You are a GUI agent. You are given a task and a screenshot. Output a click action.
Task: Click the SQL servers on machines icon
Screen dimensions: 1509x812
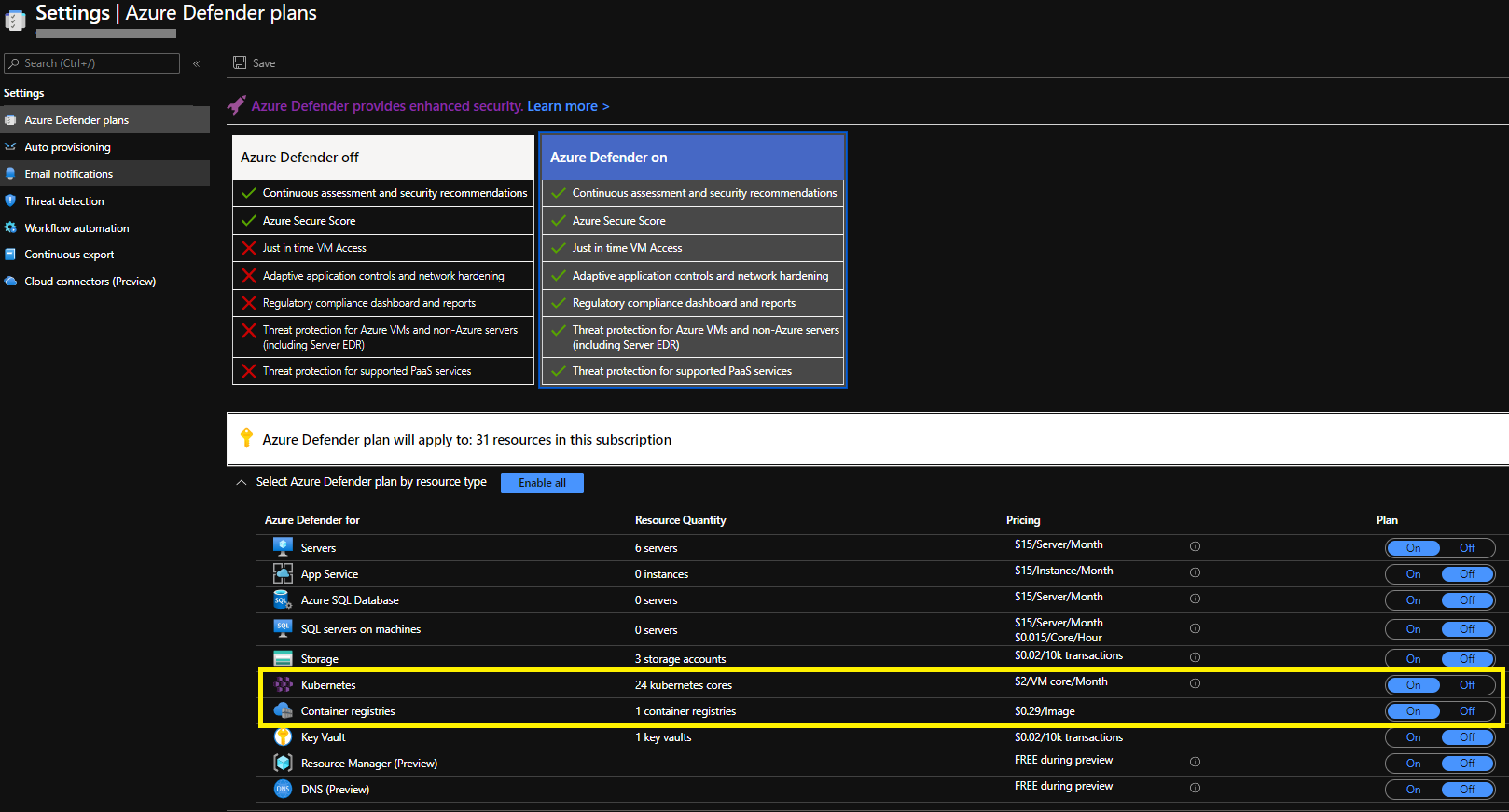(283, 628)
